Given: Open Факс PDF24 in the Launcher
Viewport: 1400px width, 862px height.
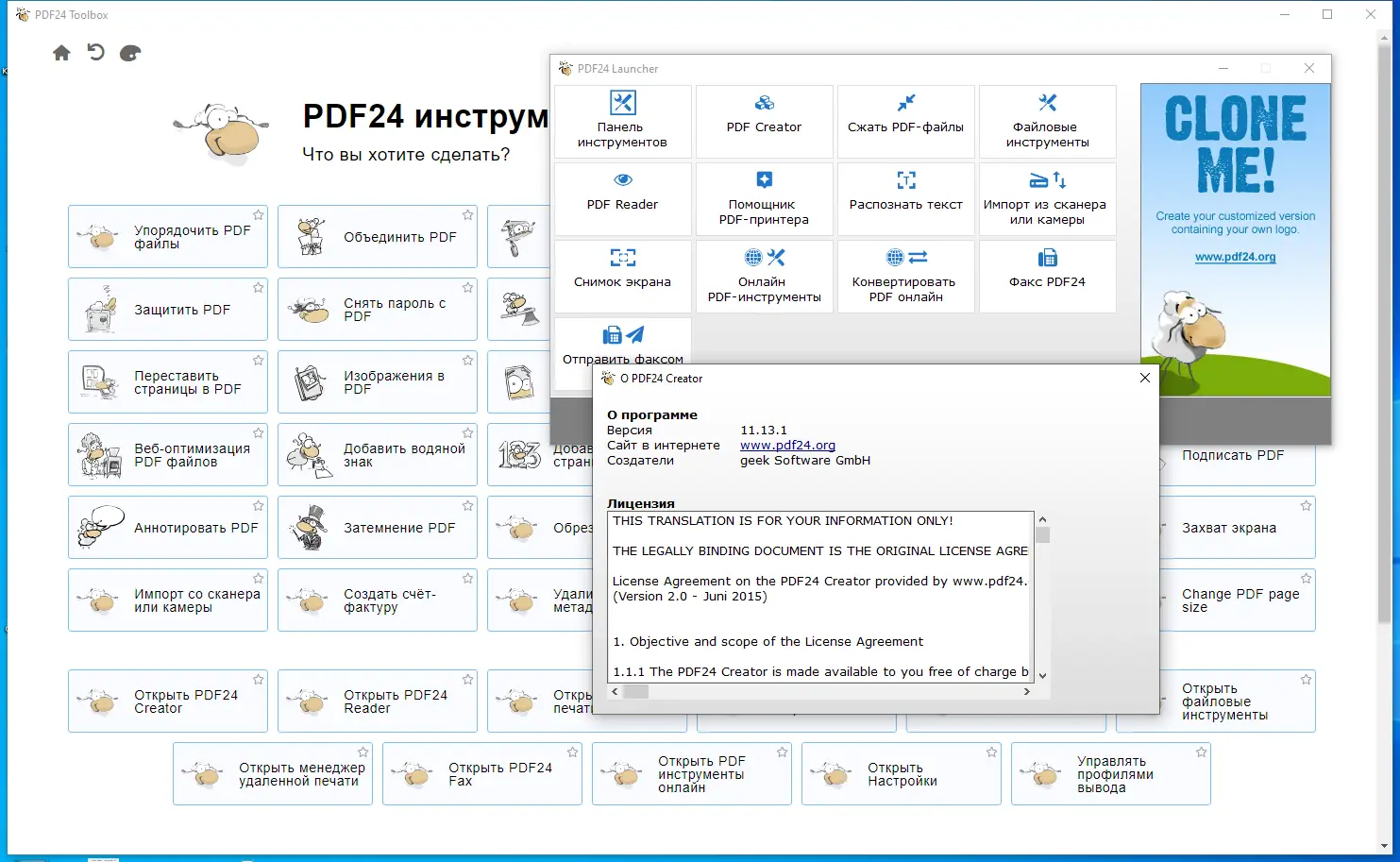Looking at the screenshot, I should 1047,277.
